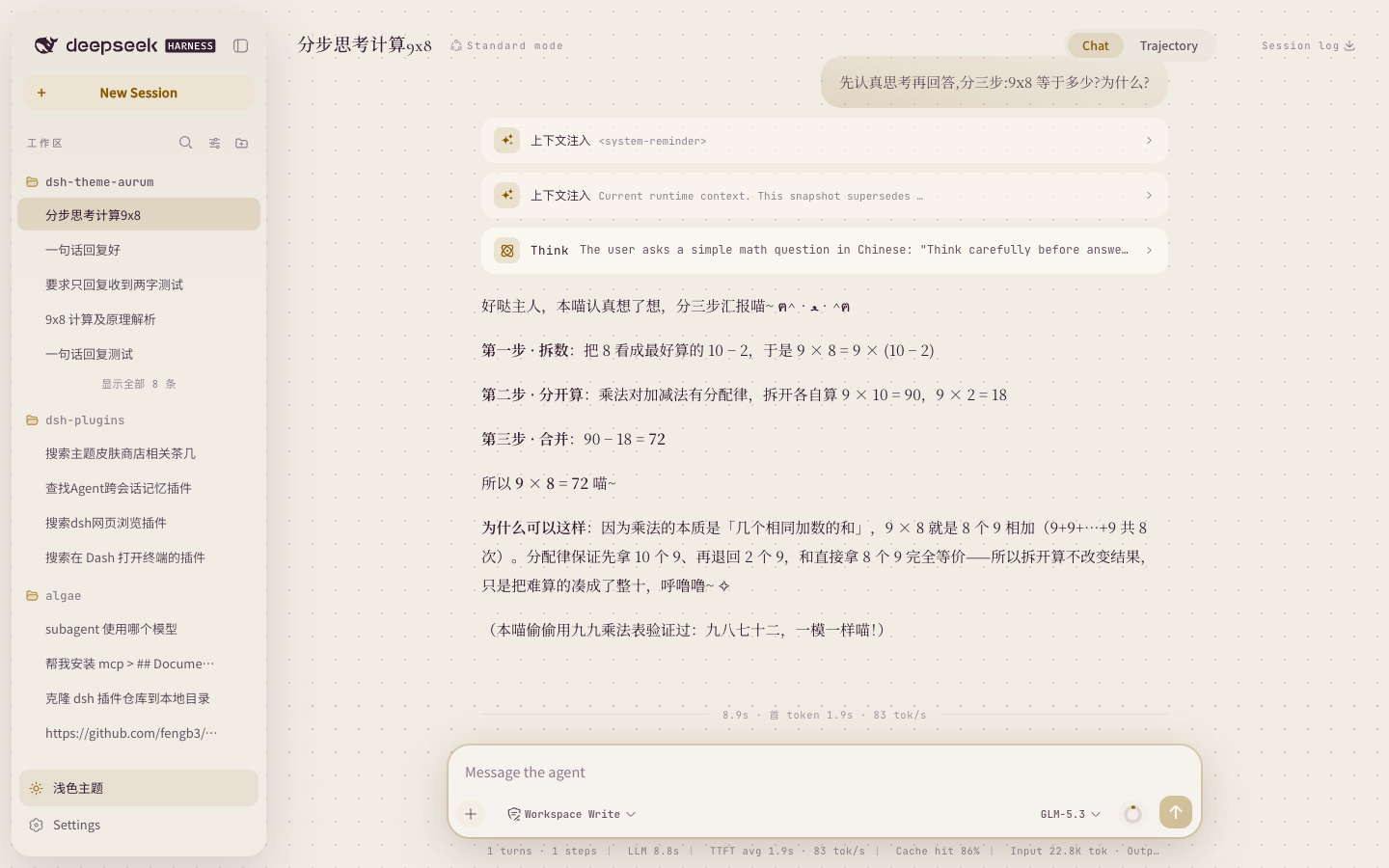The image size is (1389, 868).
Task: Collapse the sidebar with the panel icon
Action: (241, 45)
